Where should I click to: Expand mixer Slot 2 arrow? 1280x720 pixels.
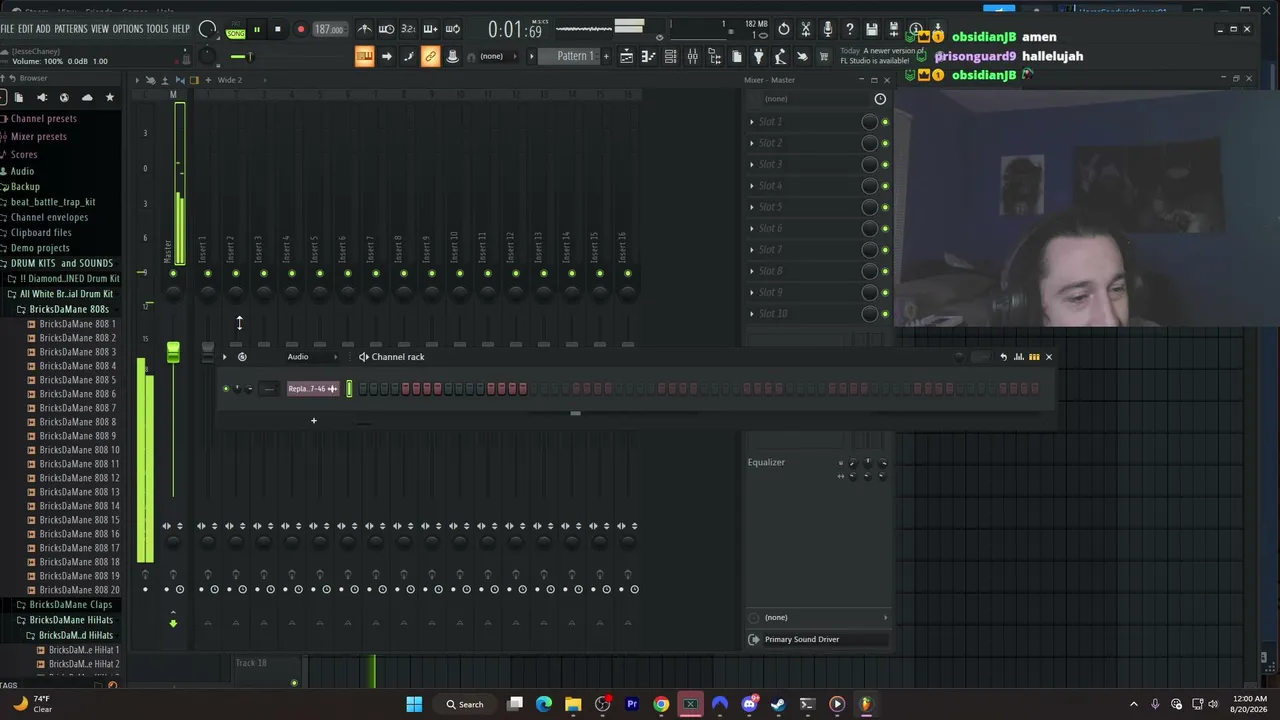pos(752,143)
